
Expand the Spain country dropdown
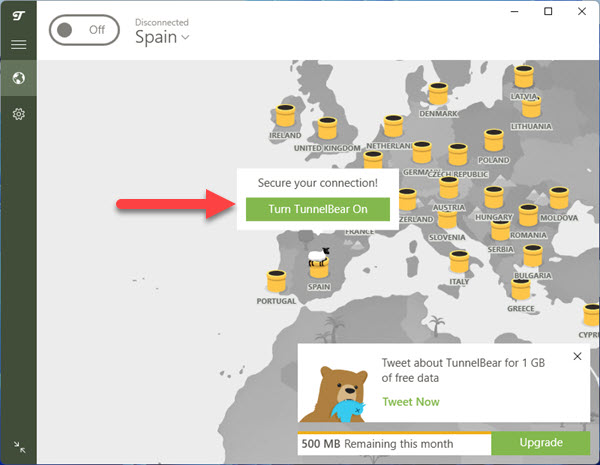pyautogui.click(x=162, y=37)
